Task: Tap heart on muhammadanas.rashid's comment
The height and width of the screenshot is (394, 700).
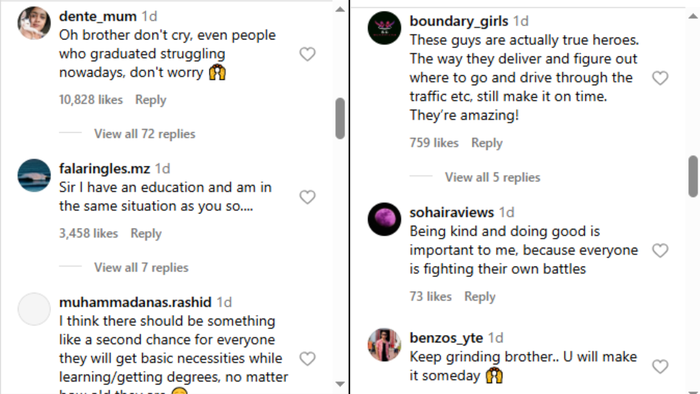Action: click(x=307, y=358)
